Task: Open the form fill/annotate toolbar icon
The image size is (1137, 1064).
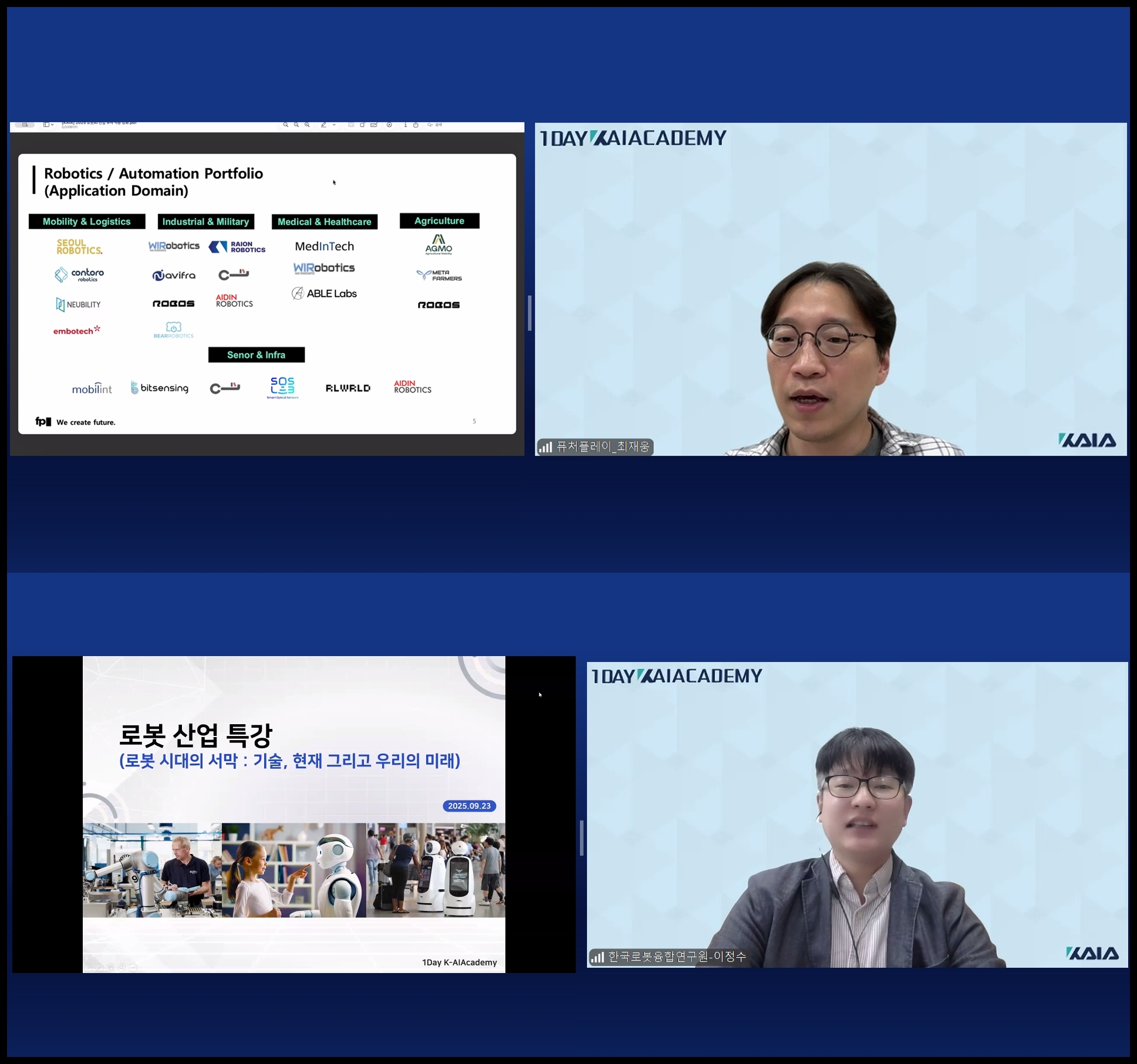Action: 373,124
